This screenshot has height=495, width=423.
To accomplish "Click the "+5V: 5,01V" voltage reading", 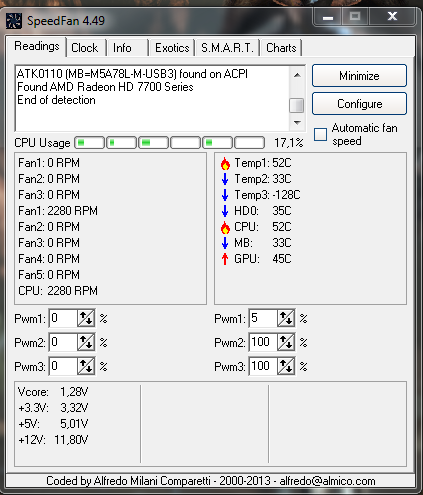I will coord(53,424).
